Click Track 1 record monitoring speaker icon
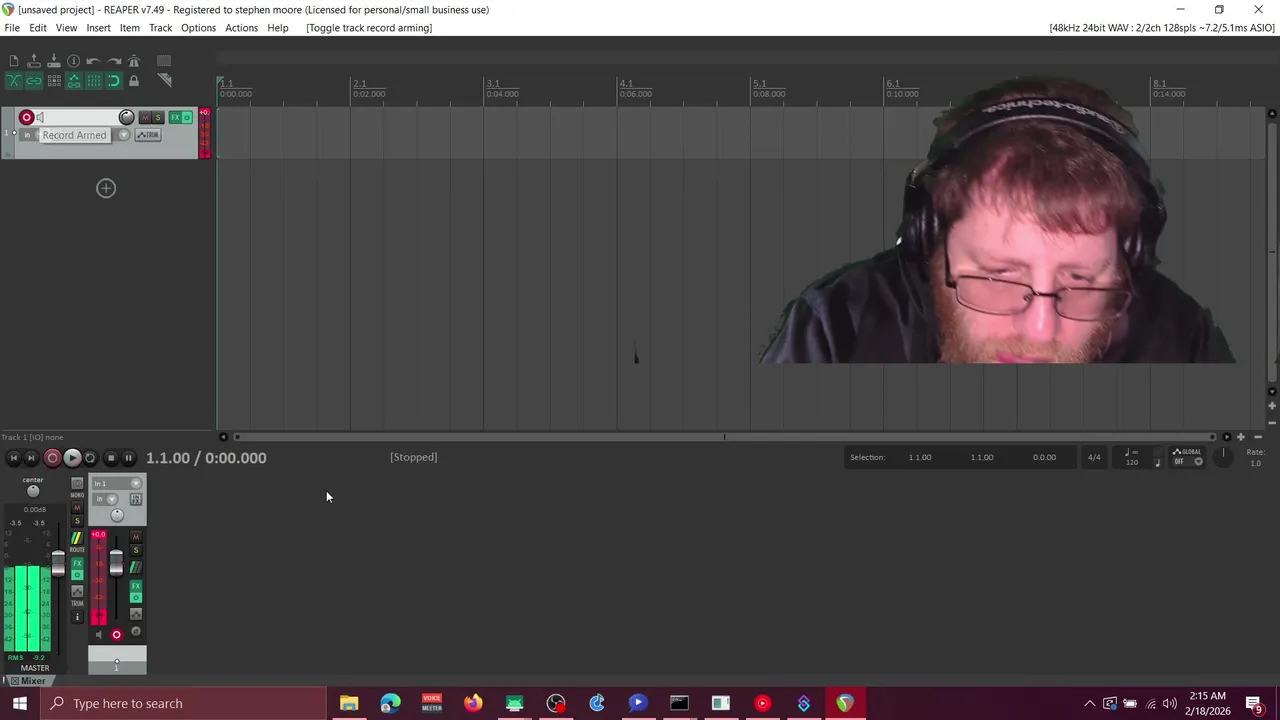The width and height of the screenshot is (1280, 720). pos(40,117)
